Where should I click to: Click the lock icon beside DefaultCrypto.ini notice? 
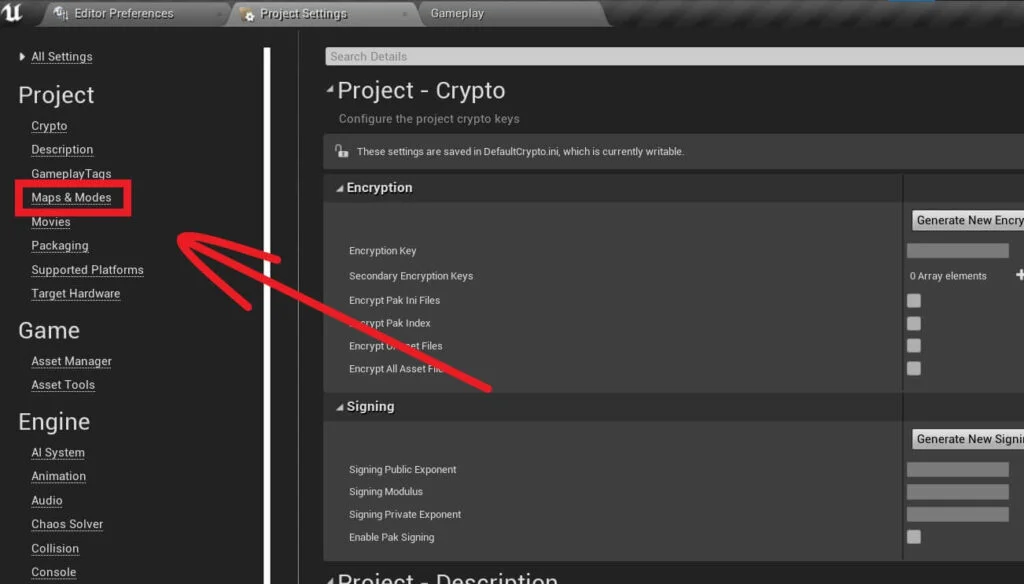click(x=342, y=151)
